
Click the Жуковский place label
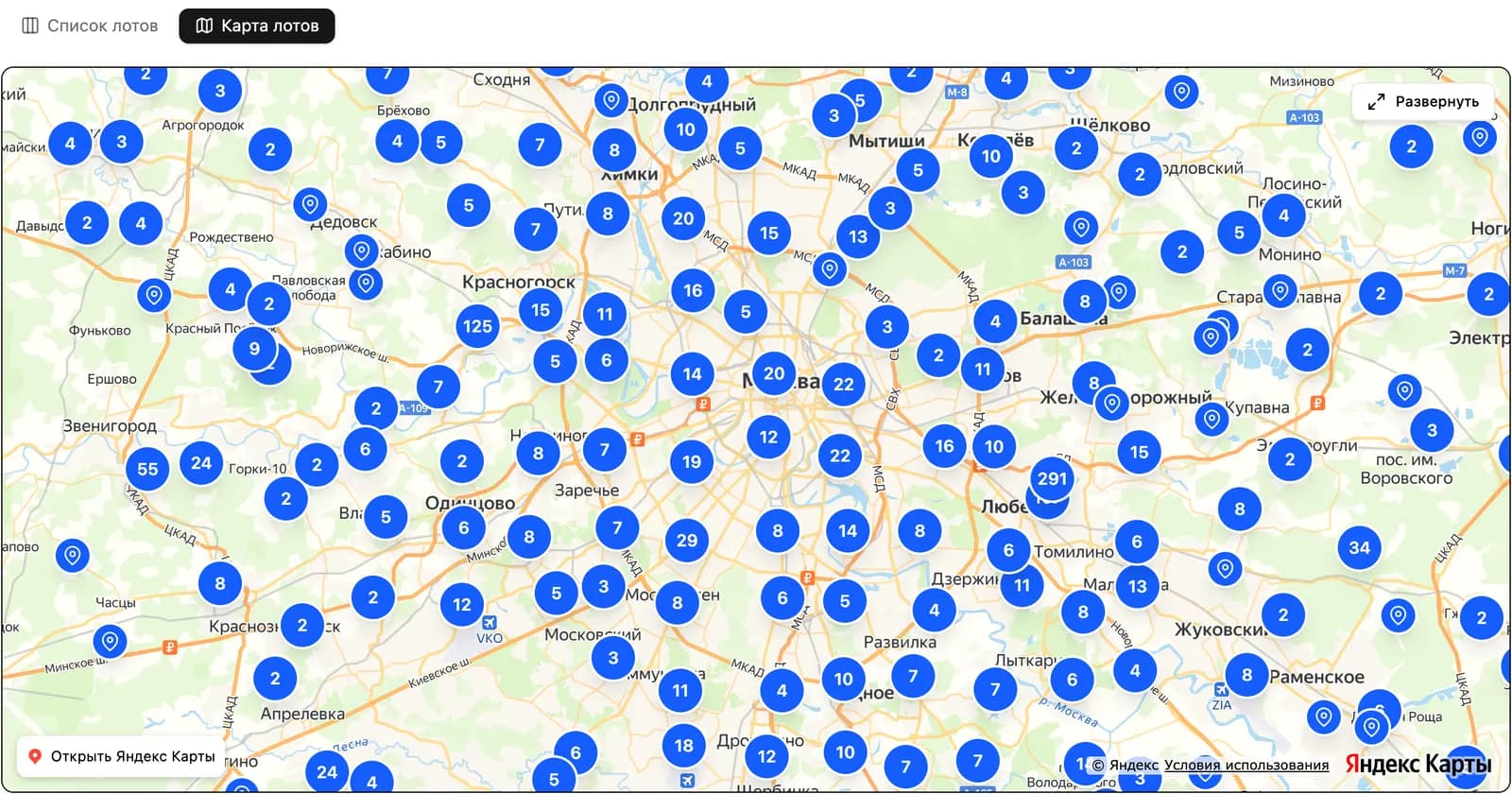click(x=1220, y=630)
